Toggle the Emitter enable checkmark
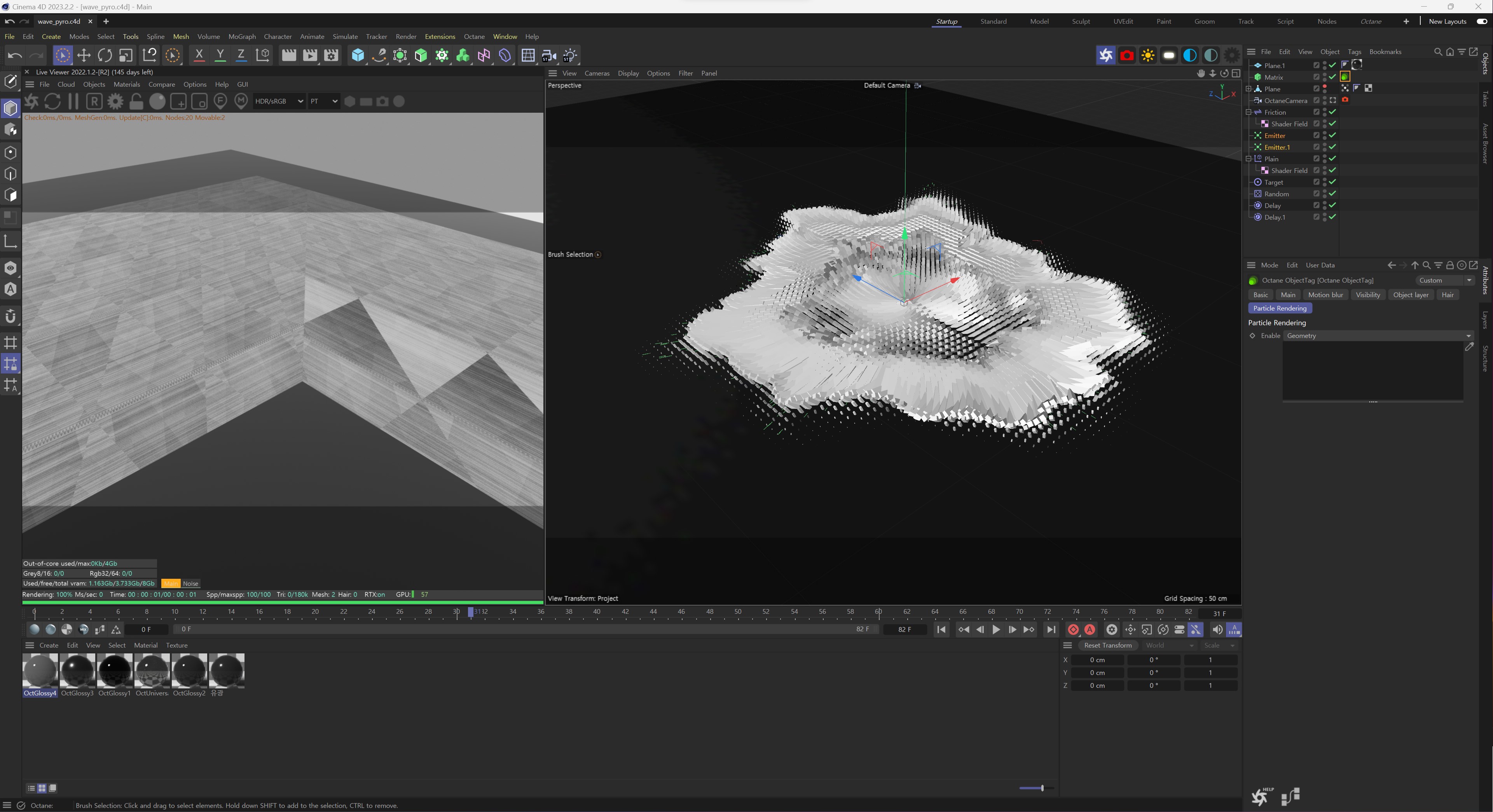 (1332, 135)
